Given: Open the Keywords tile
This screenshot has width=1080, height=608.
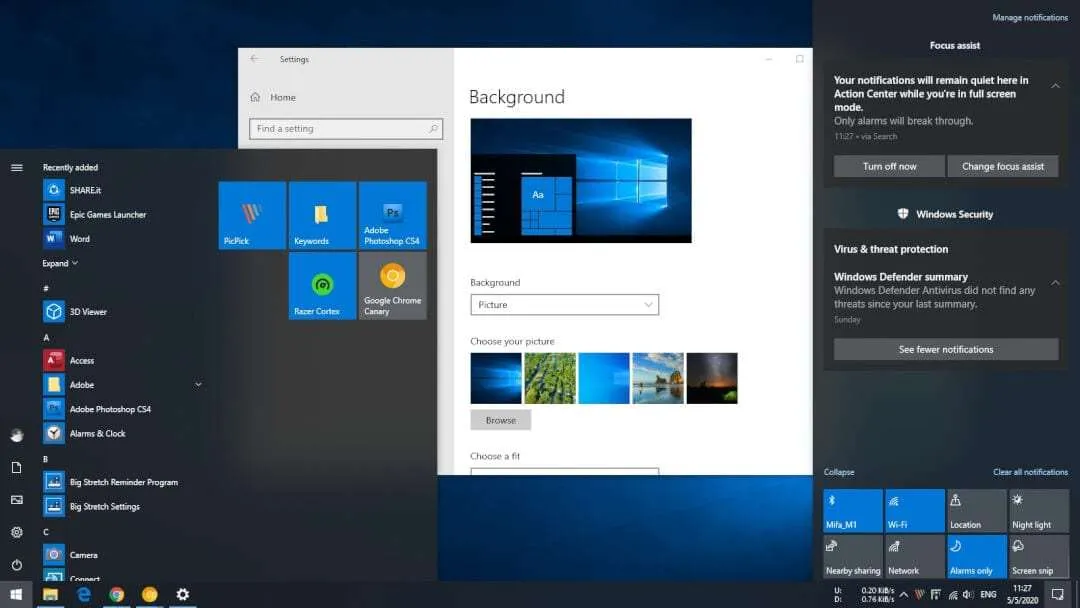Looking at the screenshot, I should (x=322, y=215).
